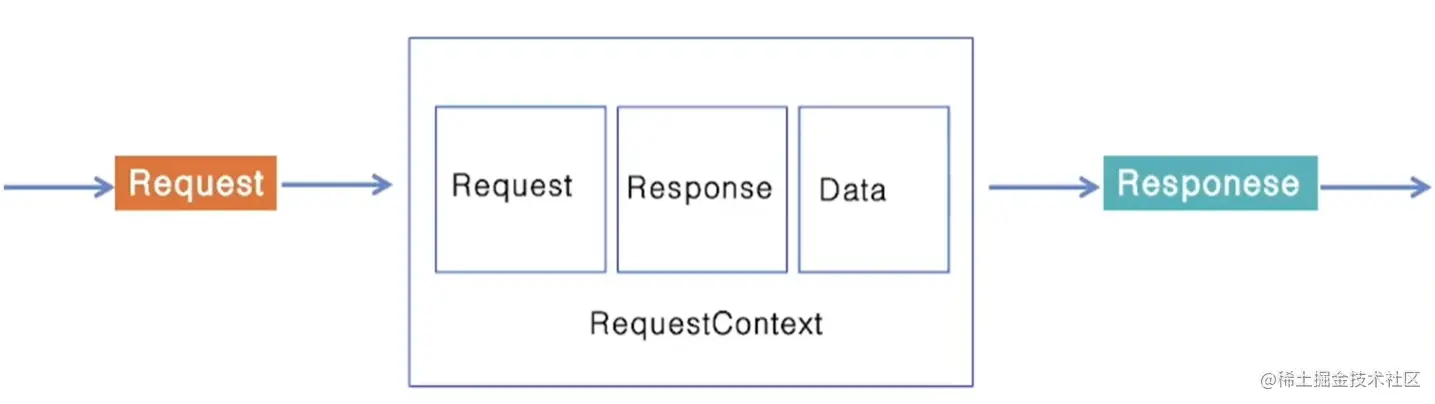Click arrow line leaving the teal Responese block
The height and width of the screenshot is (404, 1435).
point(1365,185)
